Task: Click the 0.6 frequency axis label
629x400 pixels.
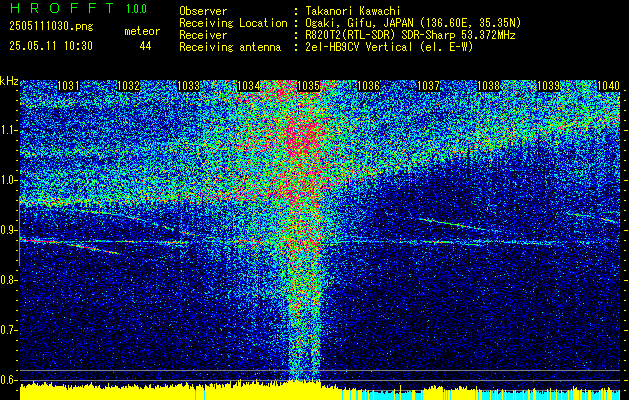Action: click(x=8, y=380)
